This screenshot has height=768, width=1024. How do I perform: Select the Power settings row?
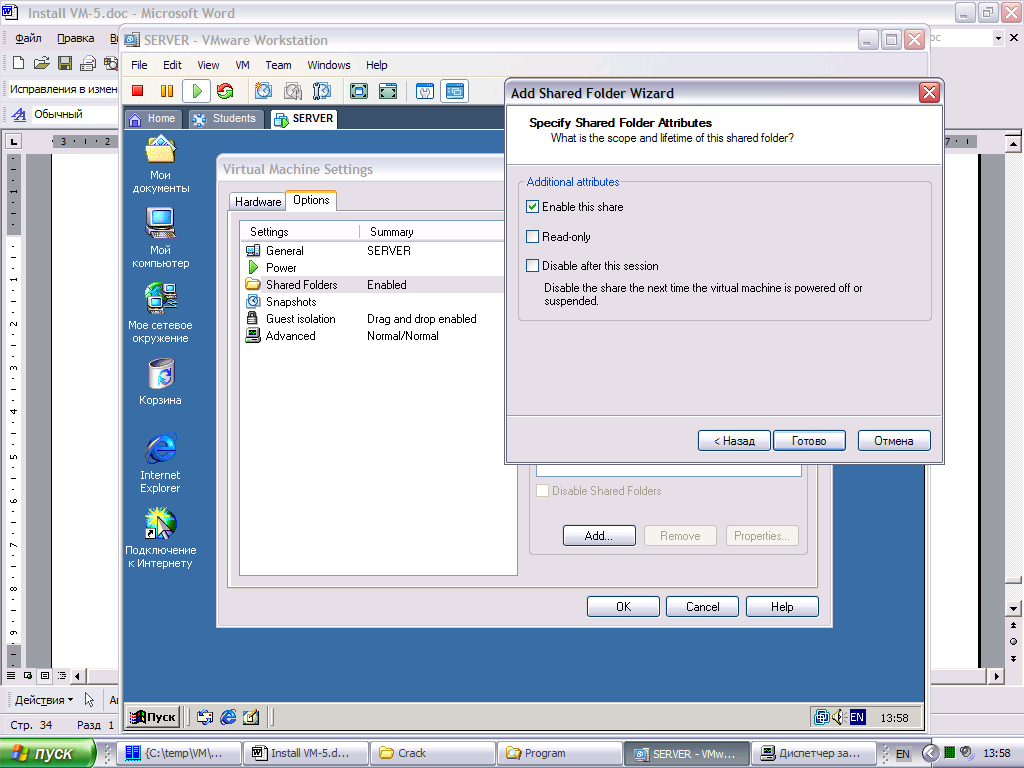372,268
